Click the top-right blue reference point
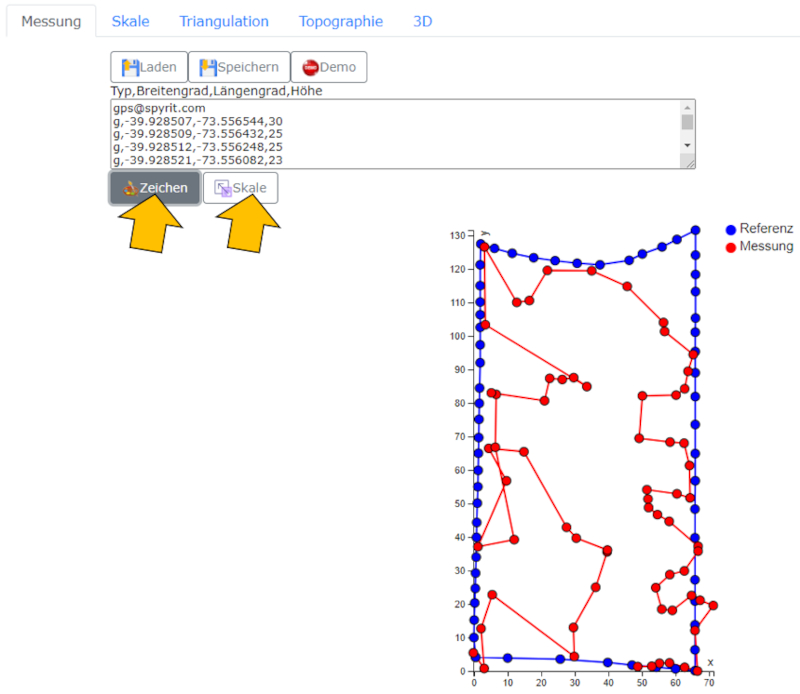Viewport: 800px width, 694px height. [x=695, y=231]
